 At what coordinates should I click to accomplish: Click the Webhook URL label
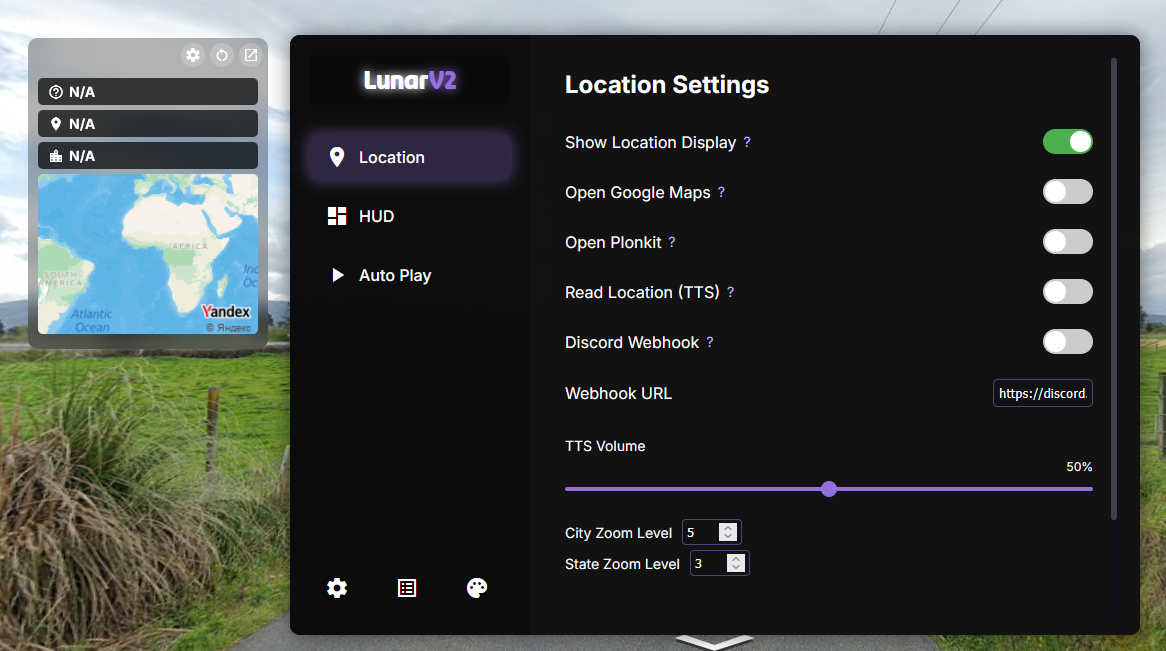pyautogui.click(x=619, y=393)
